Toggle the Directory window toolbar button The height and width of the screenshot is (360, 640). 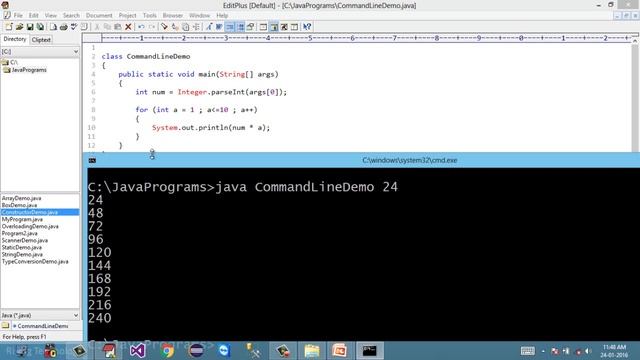click(x=274, y=27)
